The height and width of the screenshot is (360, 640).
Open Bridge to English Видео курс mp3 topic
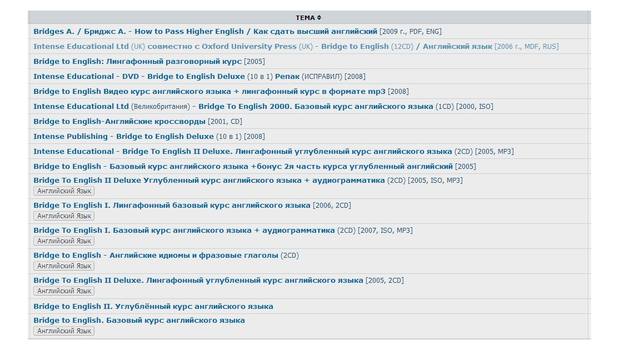click(209, 91)
